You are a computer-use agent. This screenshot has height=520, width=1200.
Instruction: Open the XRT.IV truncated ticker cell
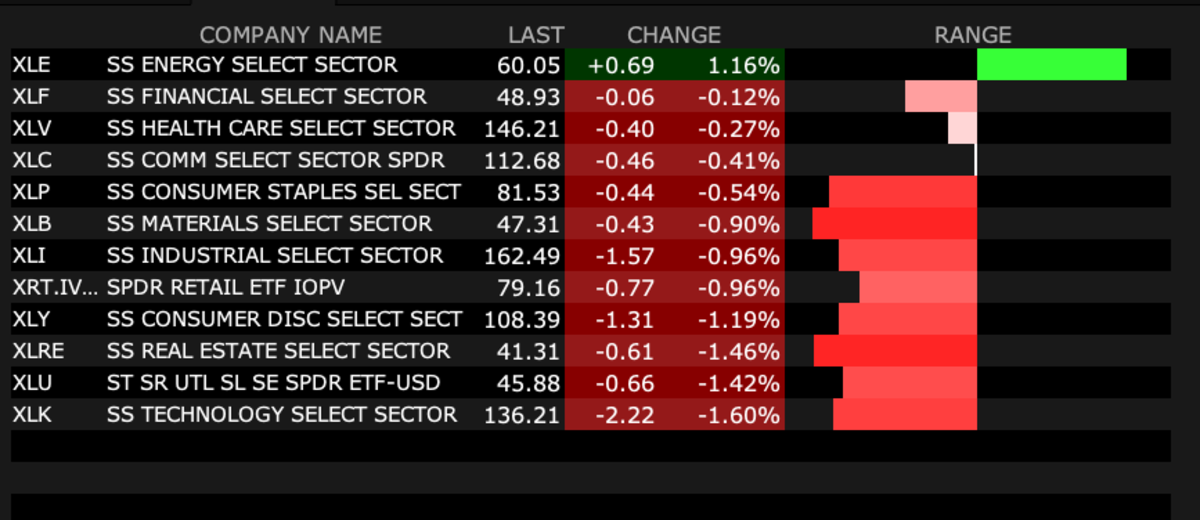point(55,288)
